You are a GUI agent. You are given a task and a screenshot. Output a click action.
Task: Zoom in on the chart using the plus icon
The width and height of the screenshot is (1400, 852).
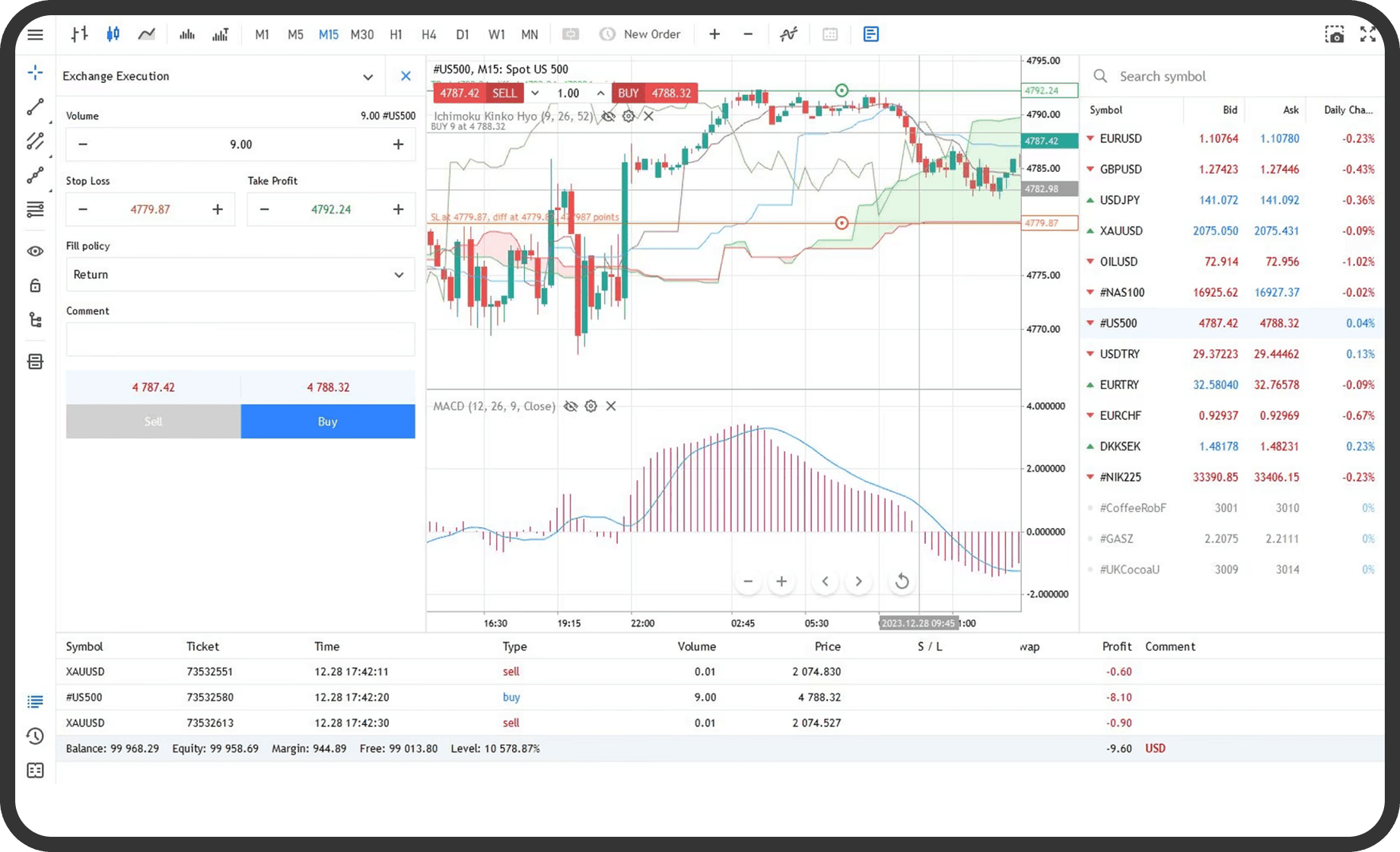pos(714,34)
